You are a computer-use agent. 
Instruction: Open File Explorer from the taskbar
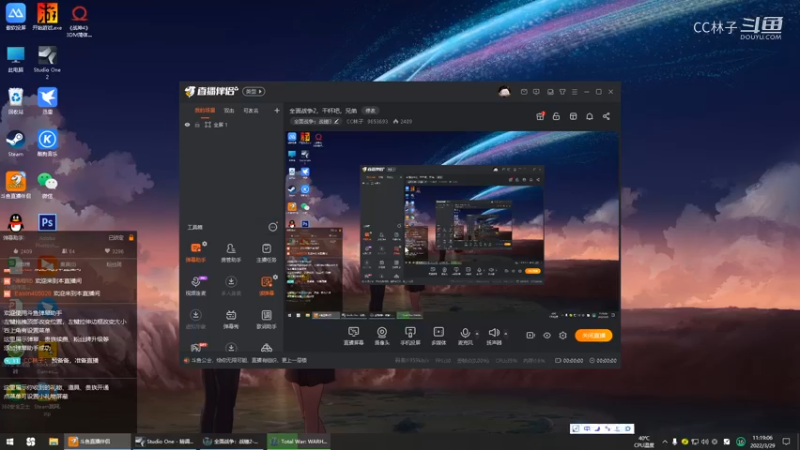pyautogui.click(x=53, y=441)
